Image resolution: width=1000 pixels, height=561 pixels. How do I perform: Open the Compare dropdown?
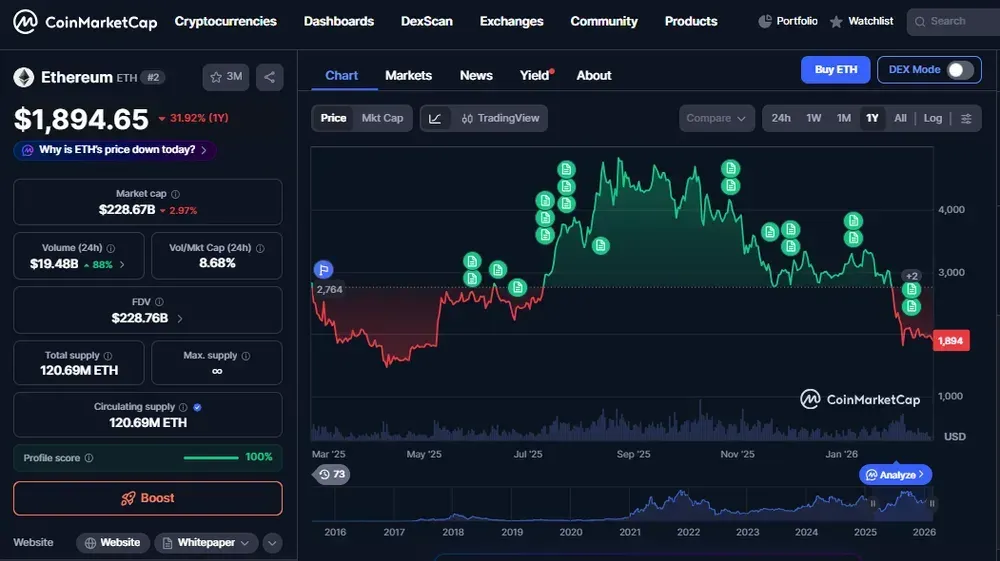point(716,119)
